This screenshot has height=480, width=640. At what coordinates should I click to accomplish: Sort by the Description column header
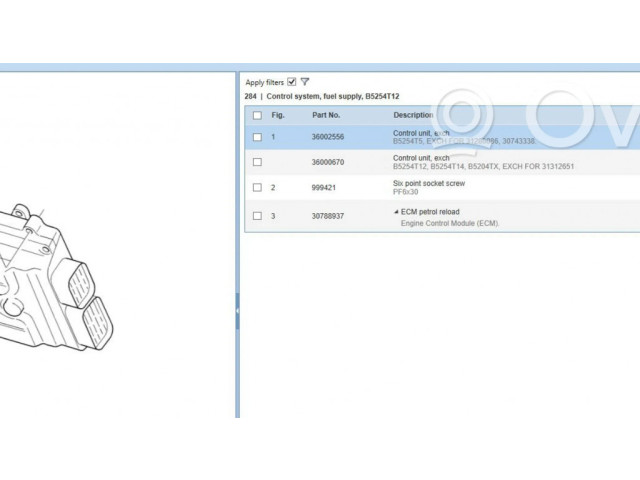(x=413, y=115)
